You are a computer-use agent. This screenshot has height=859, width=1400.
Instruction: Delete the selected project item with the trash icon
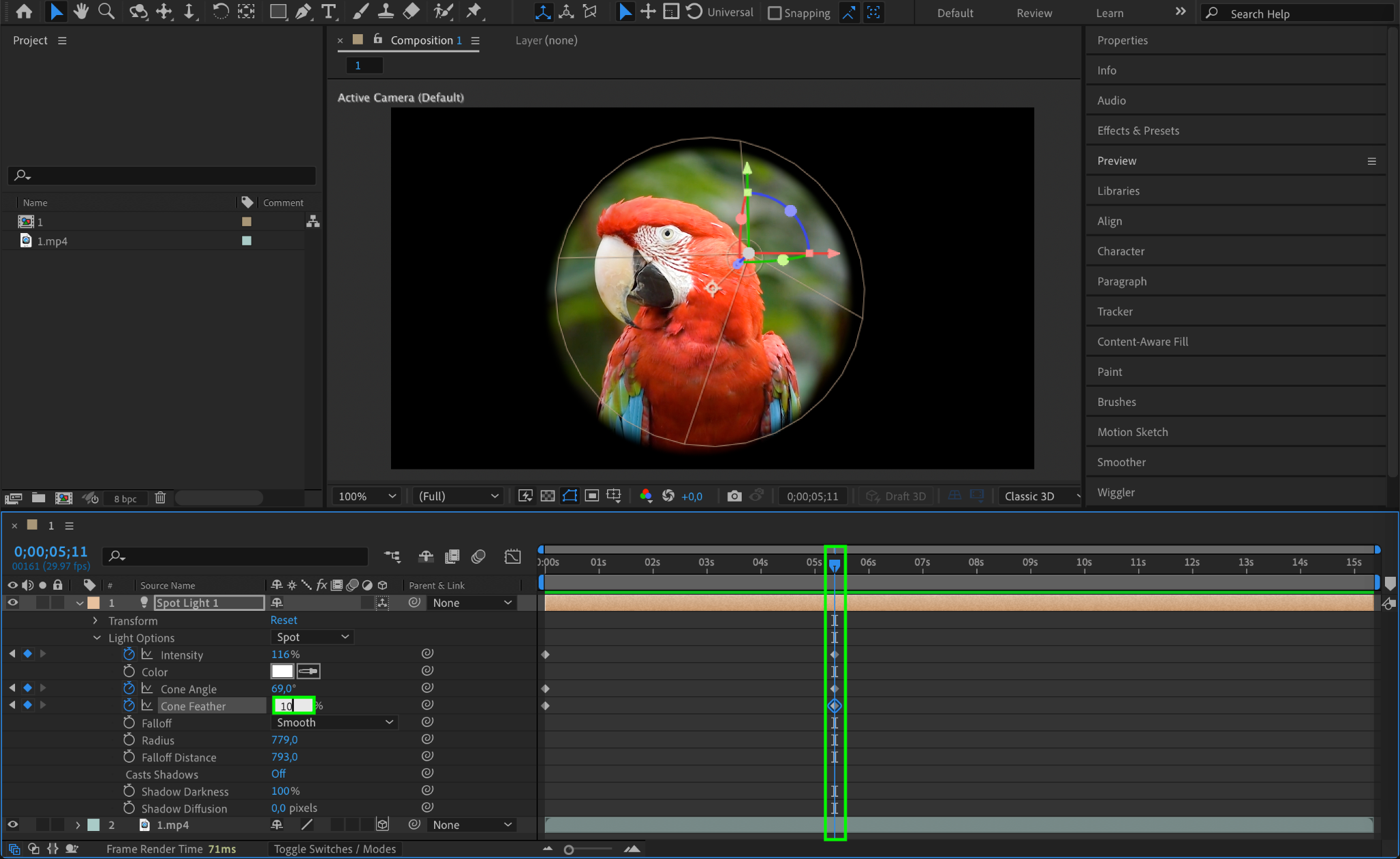160,498
